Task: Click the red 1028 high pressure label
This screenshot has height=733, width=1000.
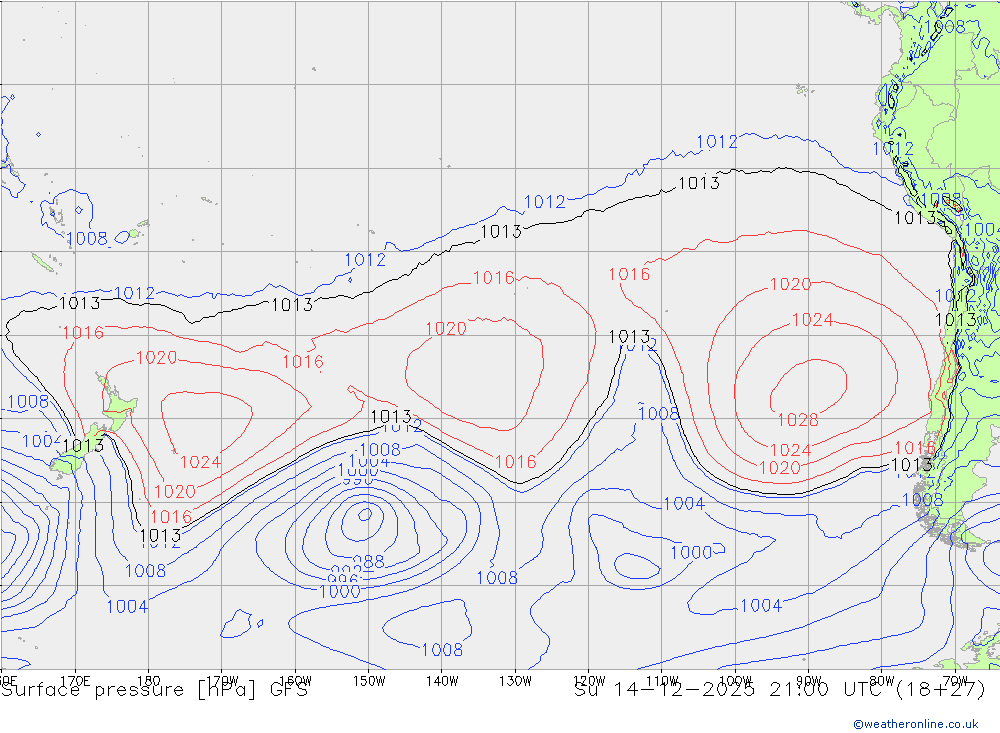Action: [x=798, y=420]
